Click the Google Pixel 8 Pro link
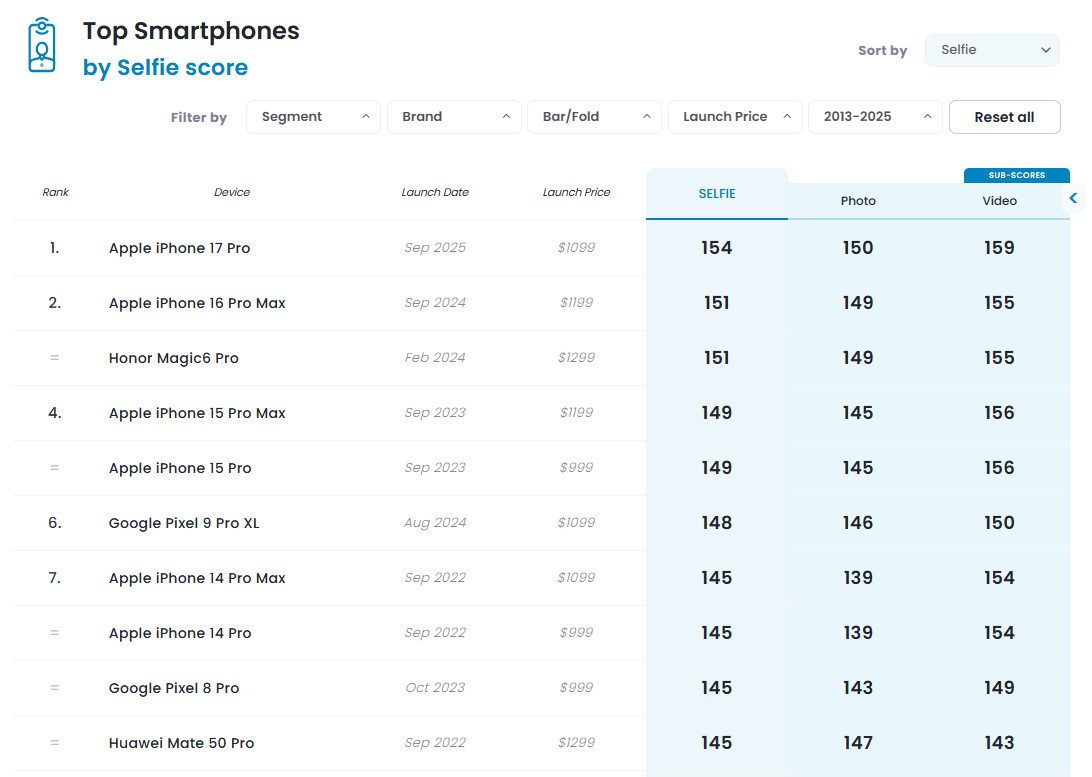 coord(173,688)
